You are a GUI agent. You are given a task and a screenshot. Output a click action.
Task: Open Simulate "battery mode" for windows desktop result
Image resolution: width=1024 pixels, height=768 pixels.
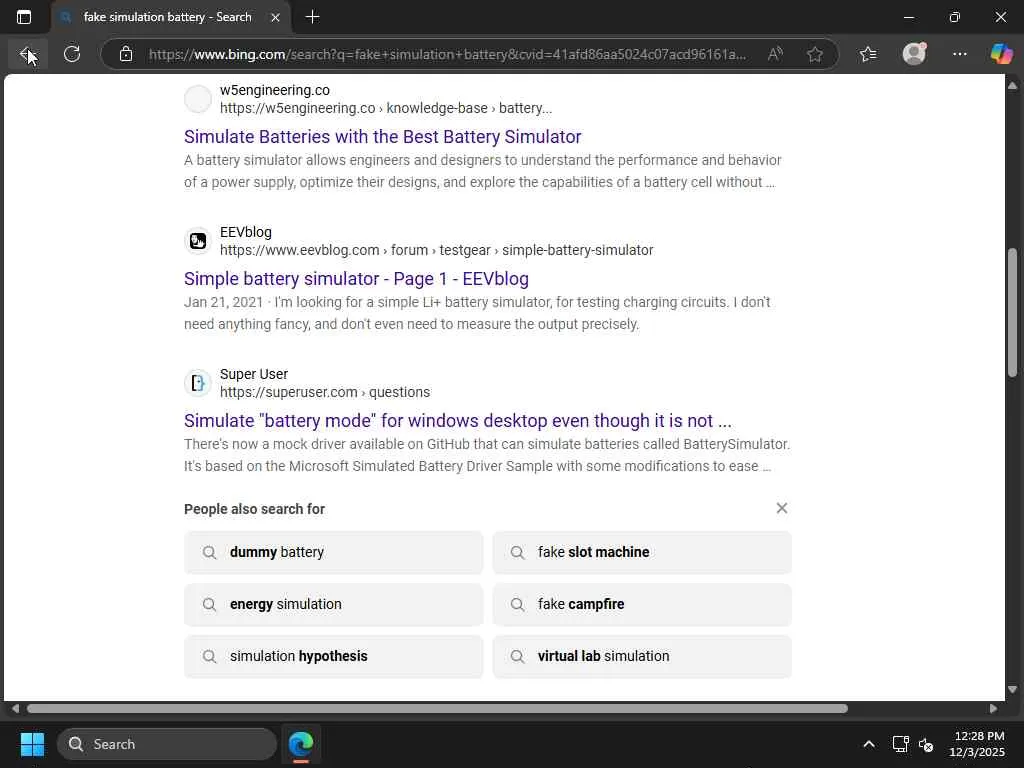458,421
